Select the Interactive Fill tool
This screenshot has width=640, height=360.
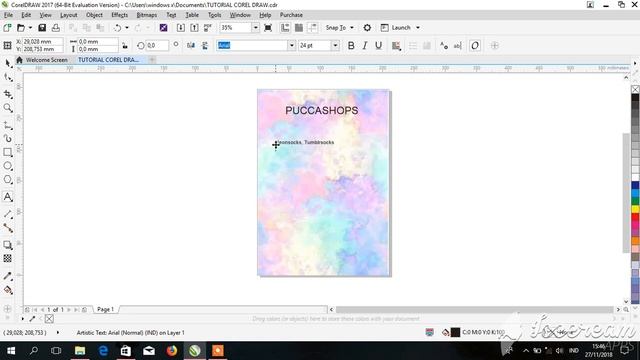(8, 290)
